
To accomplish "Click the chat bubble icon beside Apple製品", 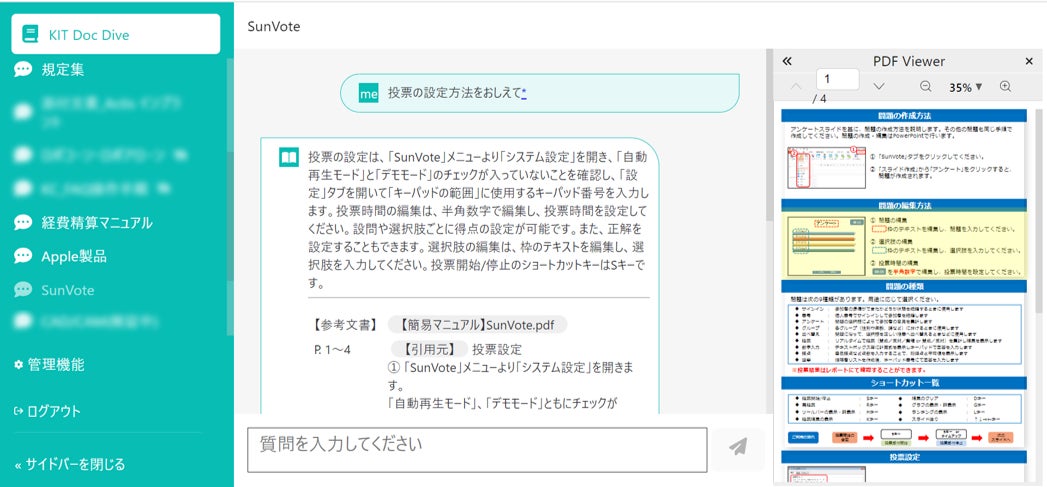I will point(23,257).
